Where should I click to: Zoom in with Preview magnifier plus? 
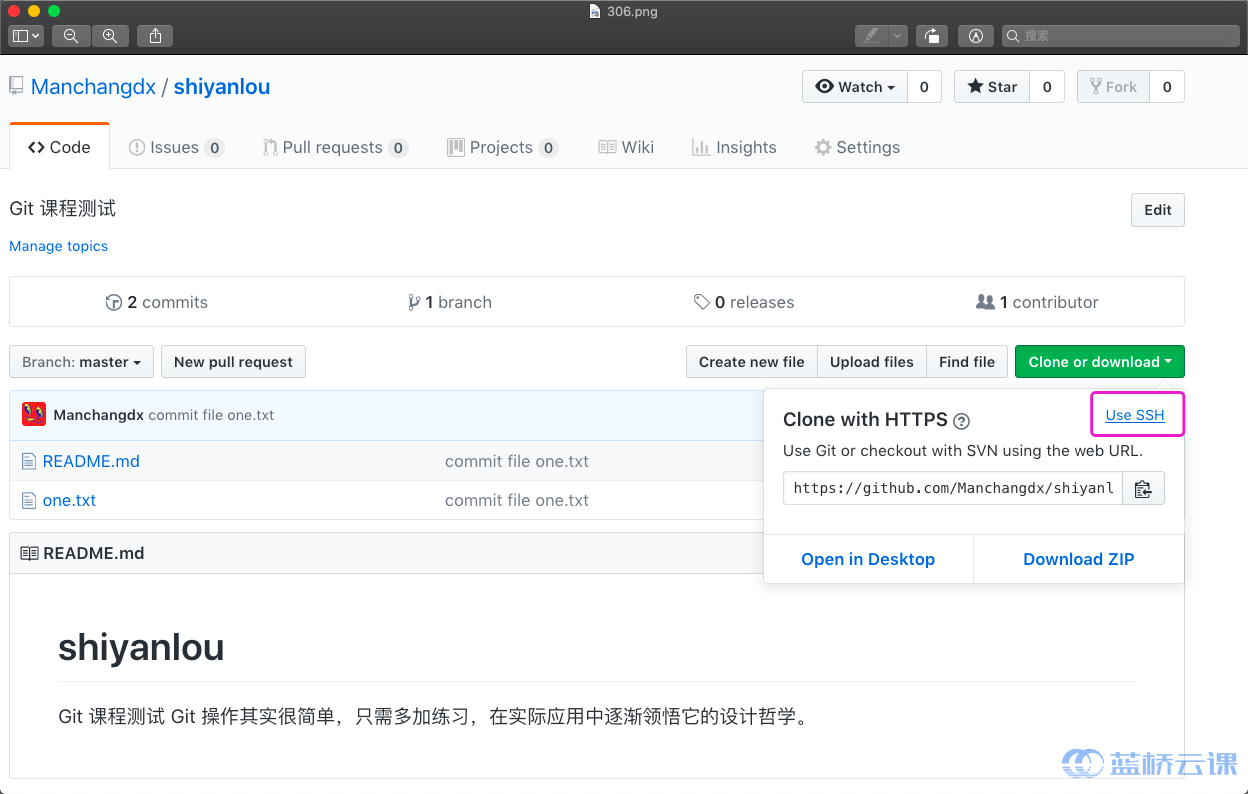(110, 36)
